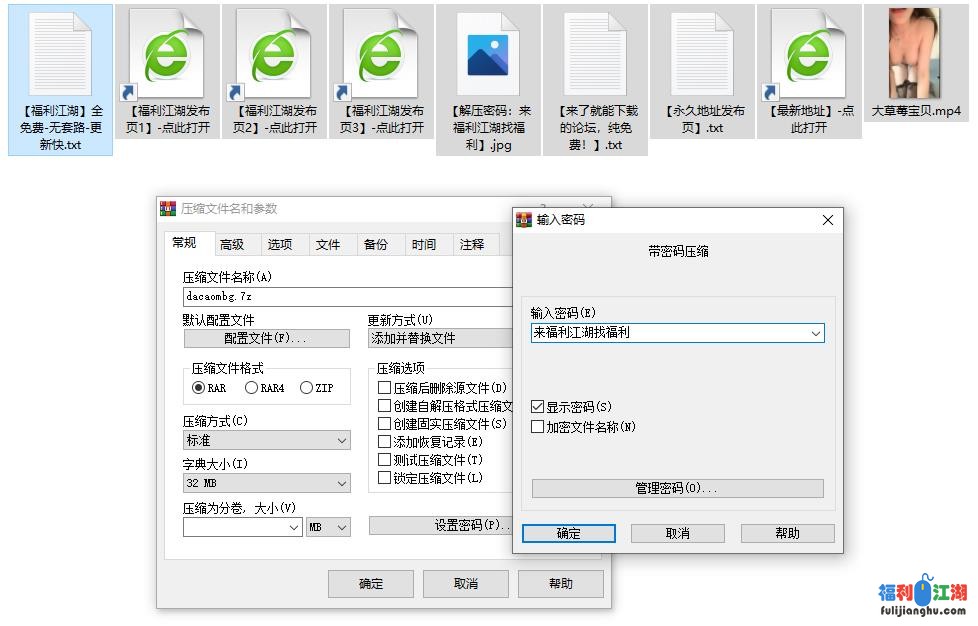Enable the 加密文件名称 checkbox
978x626 pixels.
[x=538, y=427]
